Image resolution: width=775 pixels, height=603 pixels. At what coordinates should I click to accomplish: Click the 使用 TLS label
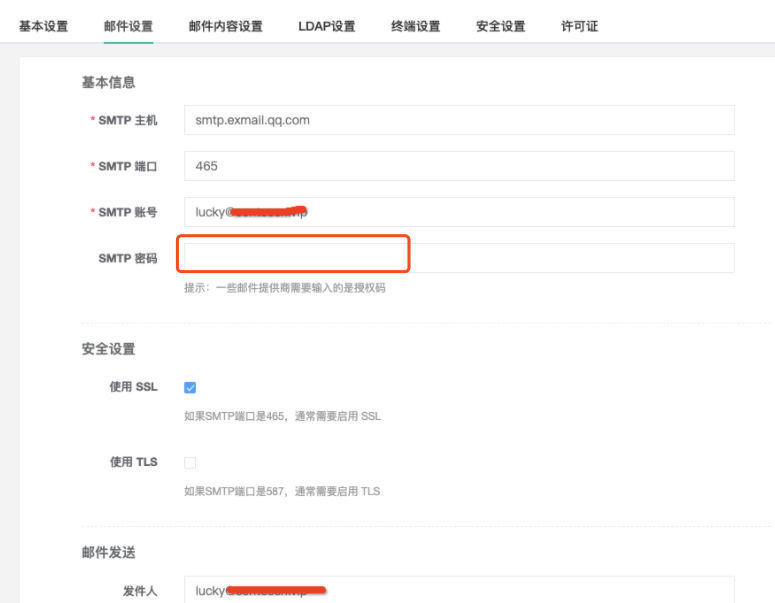(133, 462)
